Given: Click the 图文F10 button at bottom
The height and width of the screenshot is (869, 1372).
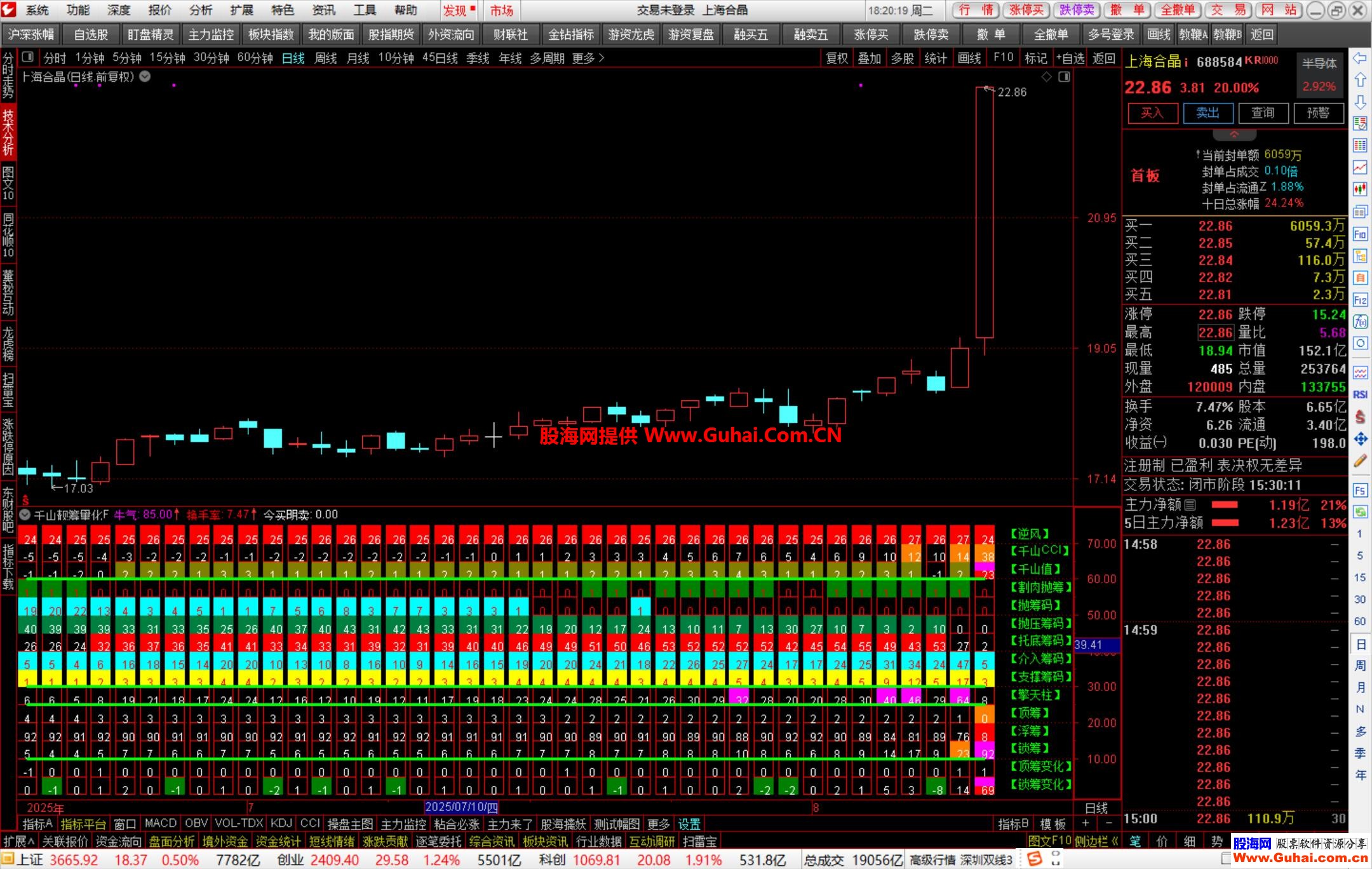Looking at the screenshot, I should 1049,842.
